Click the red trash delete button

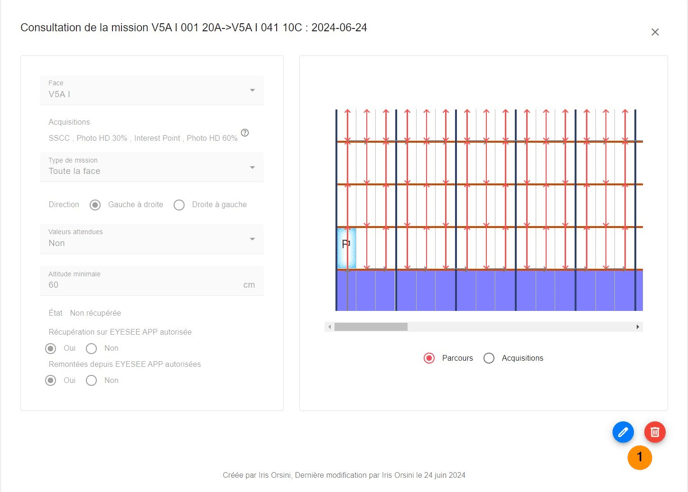click(655, 432)
